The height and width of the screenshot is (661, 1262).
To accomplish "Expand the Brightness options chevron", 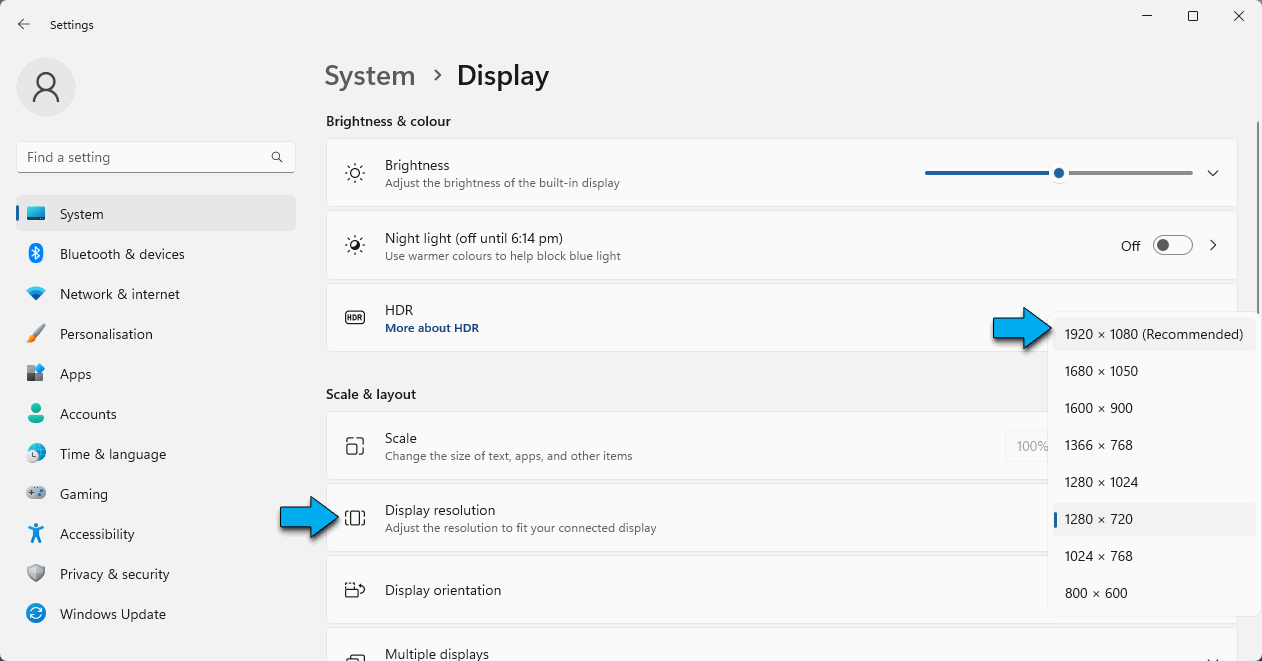I will pyautogui.click(x=1213, y=172).
